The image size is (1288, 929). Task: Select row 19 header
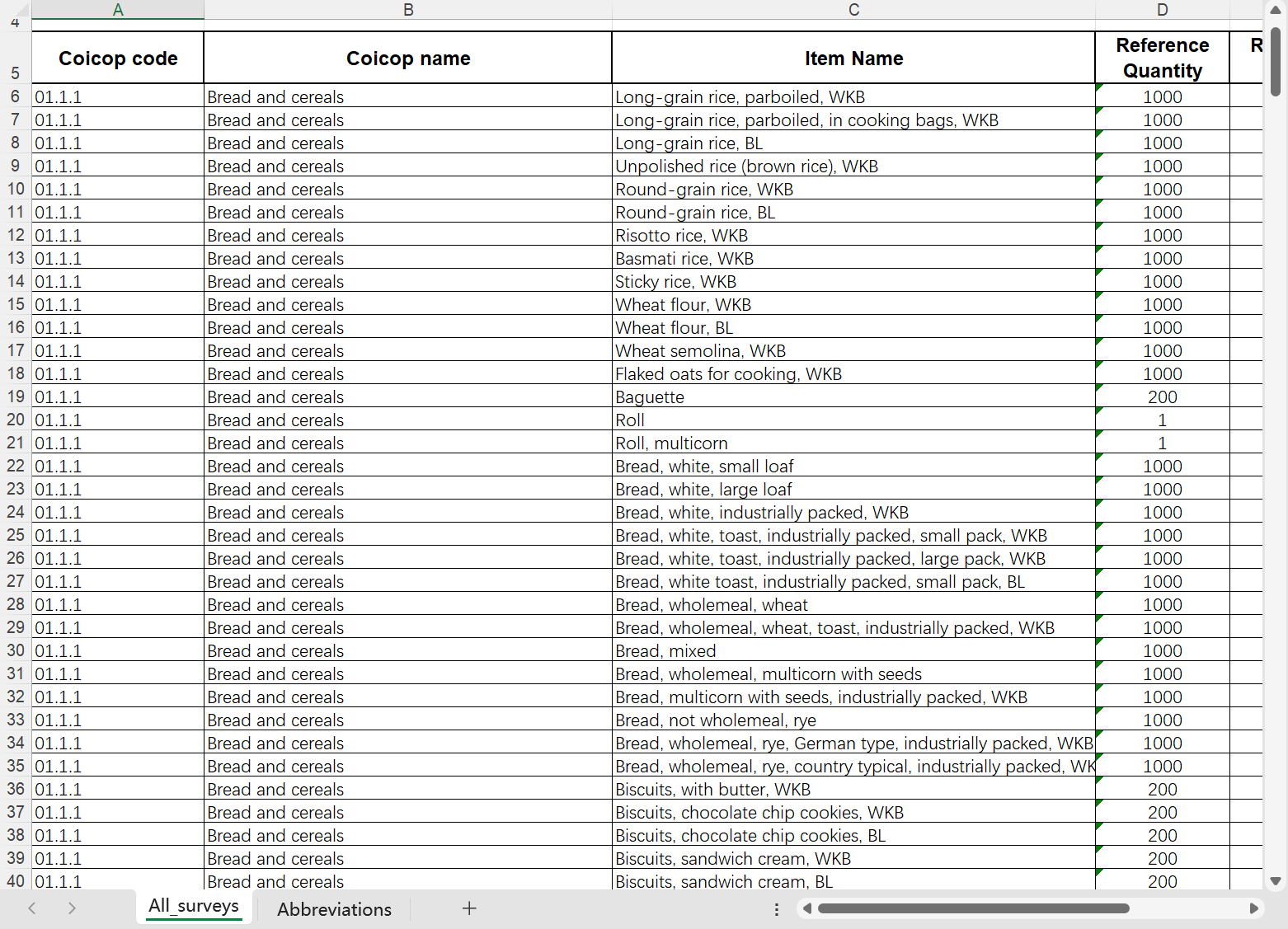(x=16, y=396)
